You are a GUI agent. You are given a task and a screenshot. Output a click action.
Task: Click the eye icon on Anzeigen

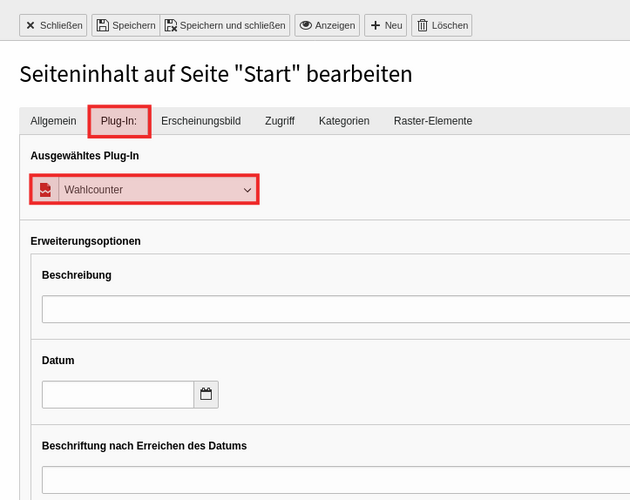click(306, 25)
